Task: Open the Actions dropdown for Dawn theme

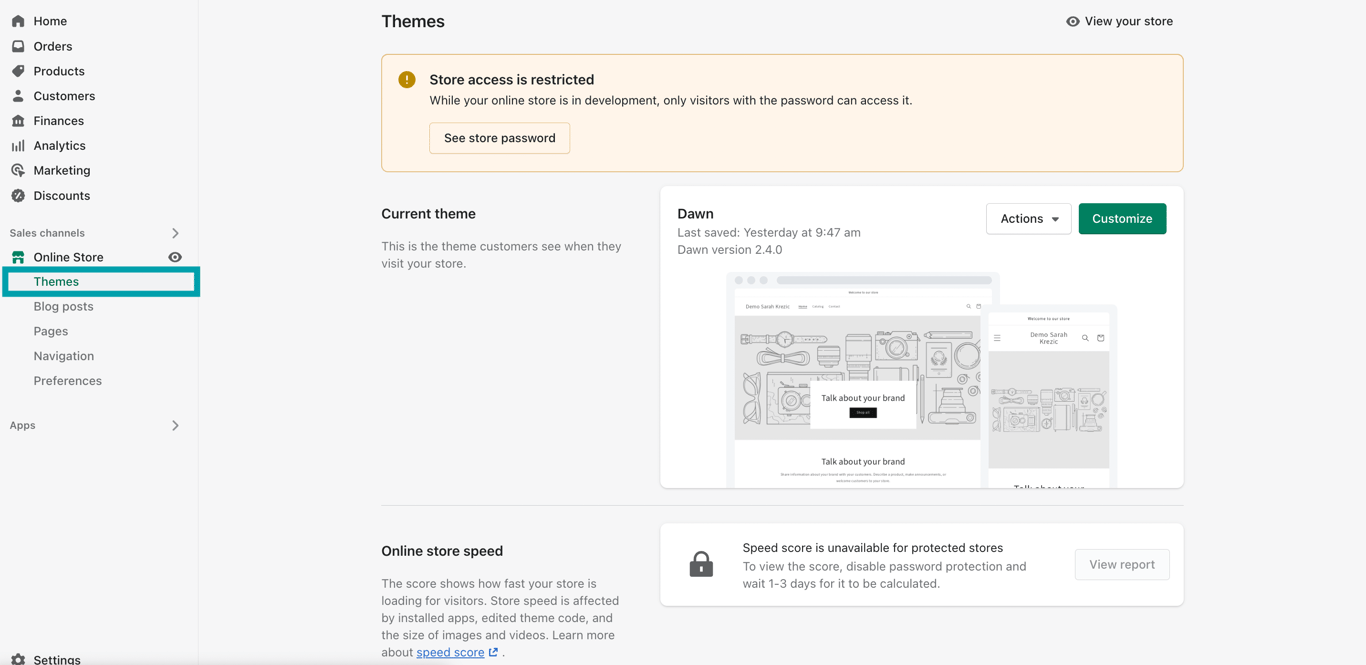Action: pyautogui.click(x=1028, y=219)
